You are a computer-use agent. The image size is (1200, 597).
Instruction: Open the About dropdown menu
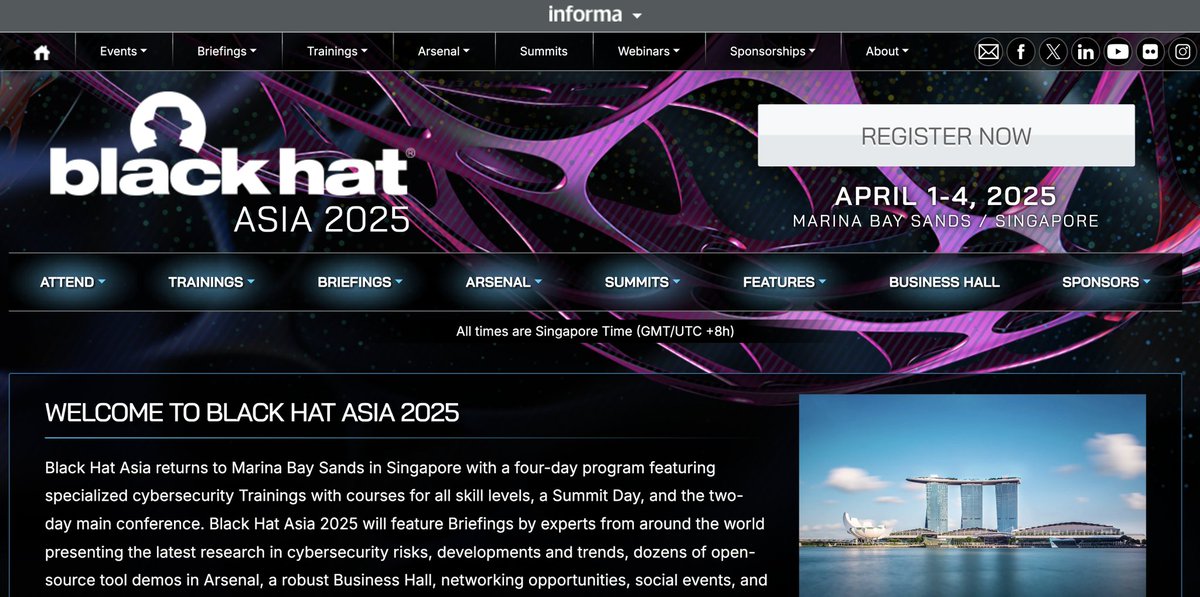(x=887, y=51)
